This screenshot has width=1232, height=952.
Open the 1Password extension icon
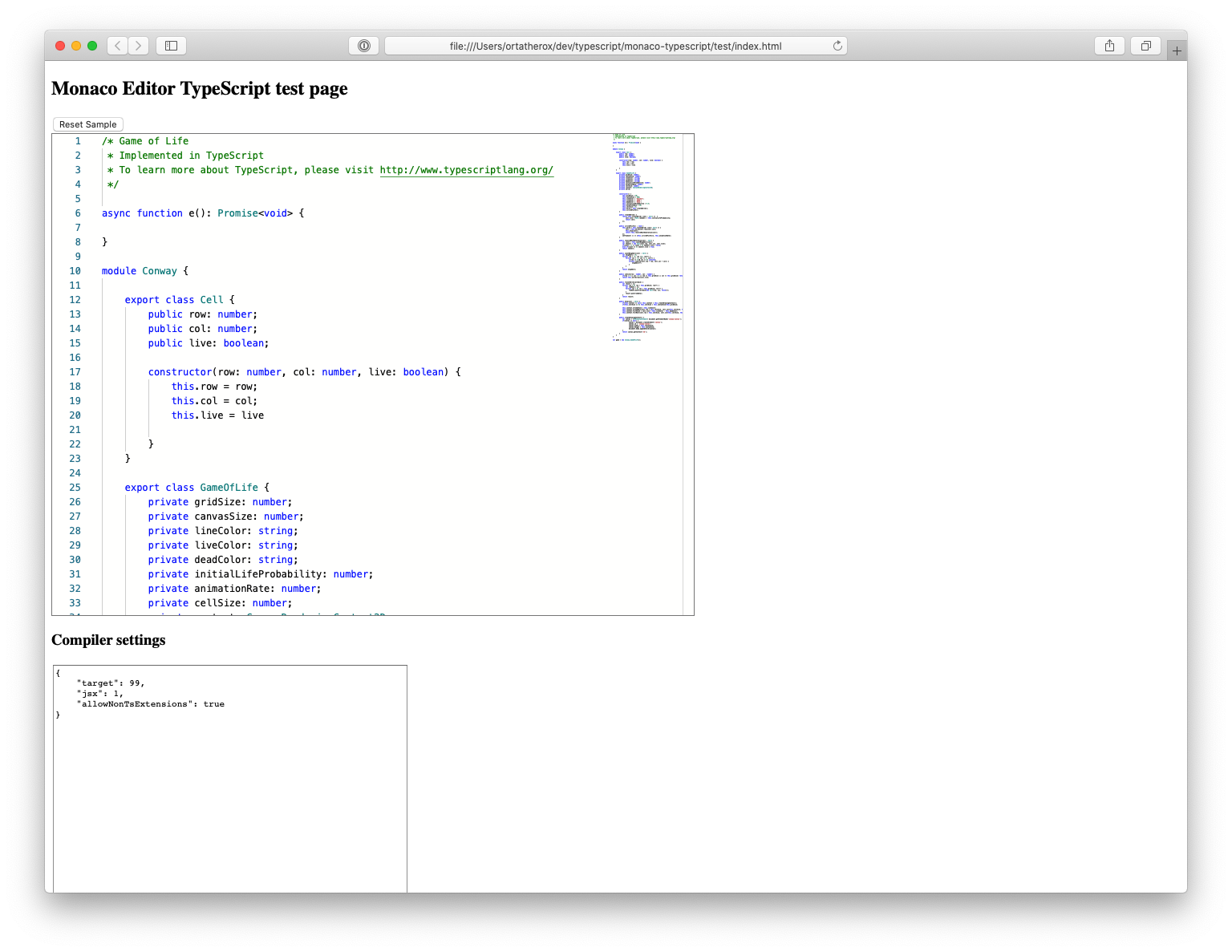363,46
